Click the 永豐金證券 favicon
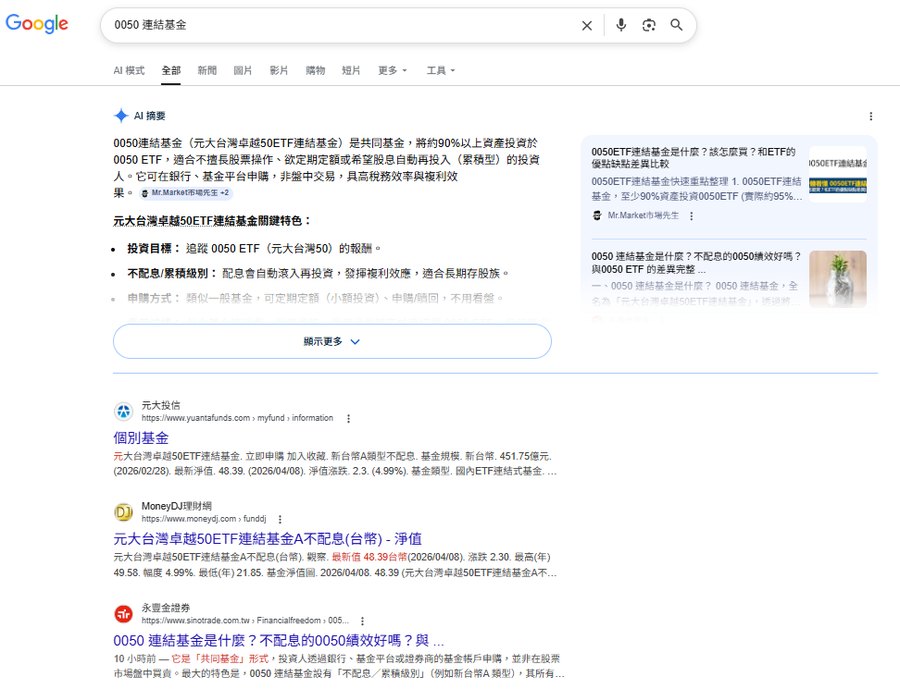Image resolution: width=900 pixels, height=689 pixels. 123,614
